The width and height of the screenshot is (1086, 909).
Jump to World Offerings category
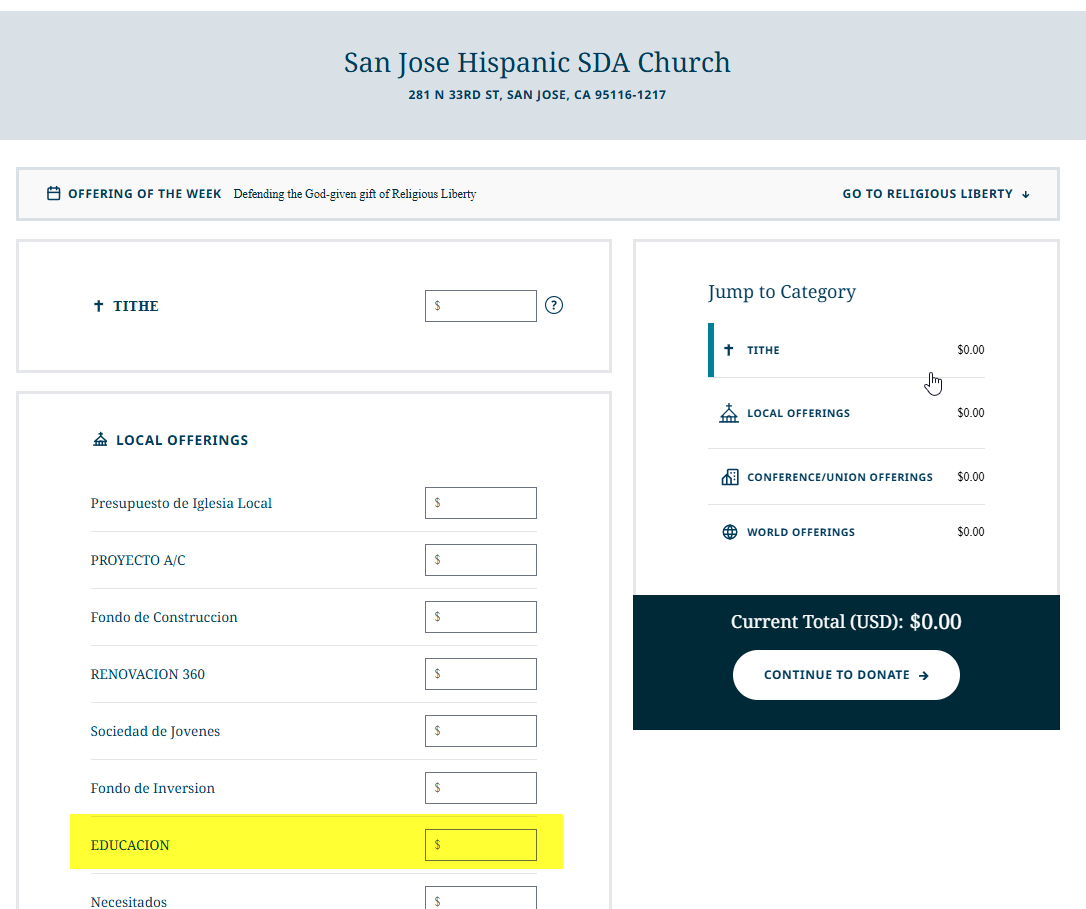[846, 531]
